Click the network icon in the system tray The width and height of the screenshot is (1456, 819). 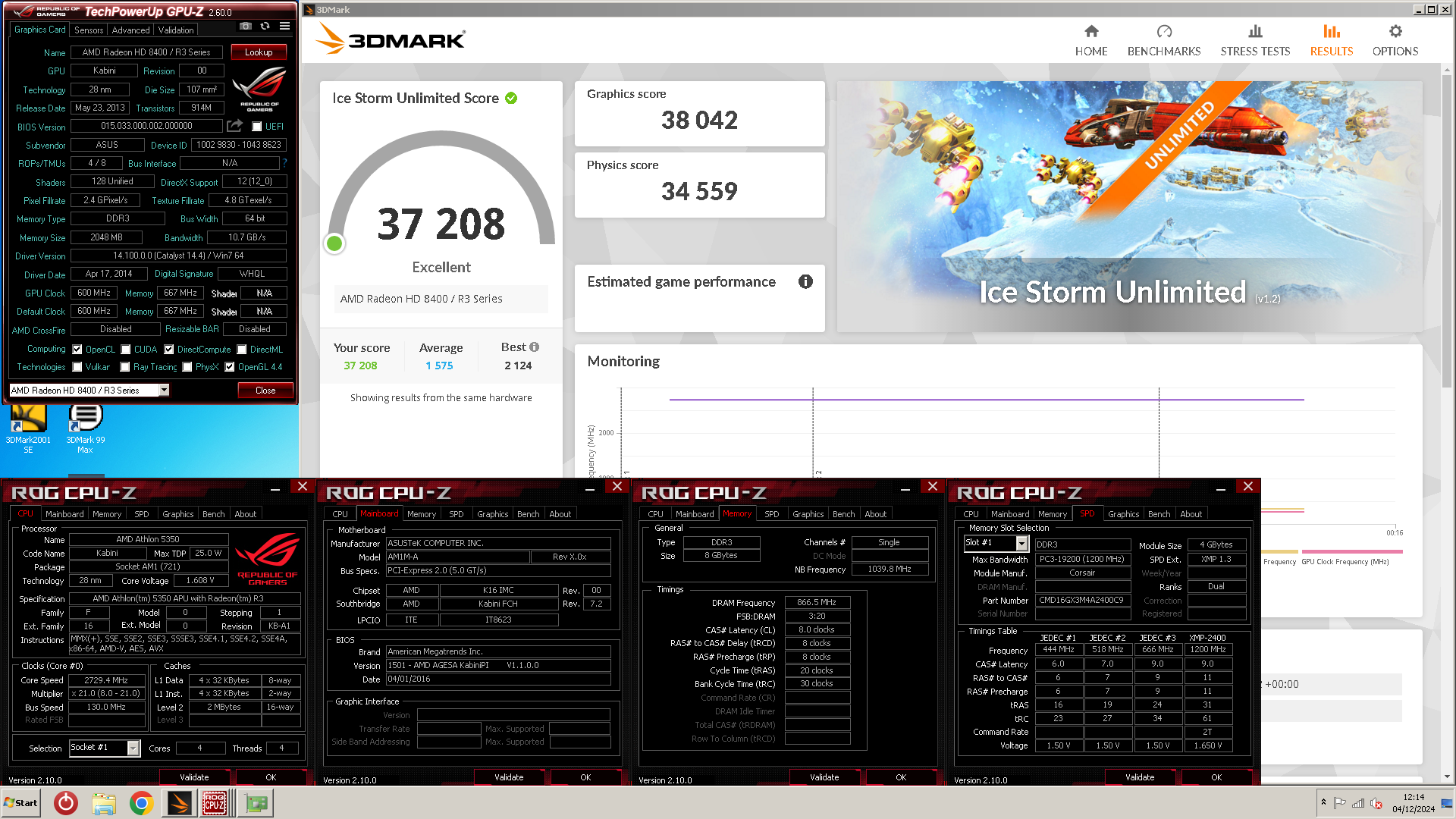pyautogui.click(x=1357, y=803)
